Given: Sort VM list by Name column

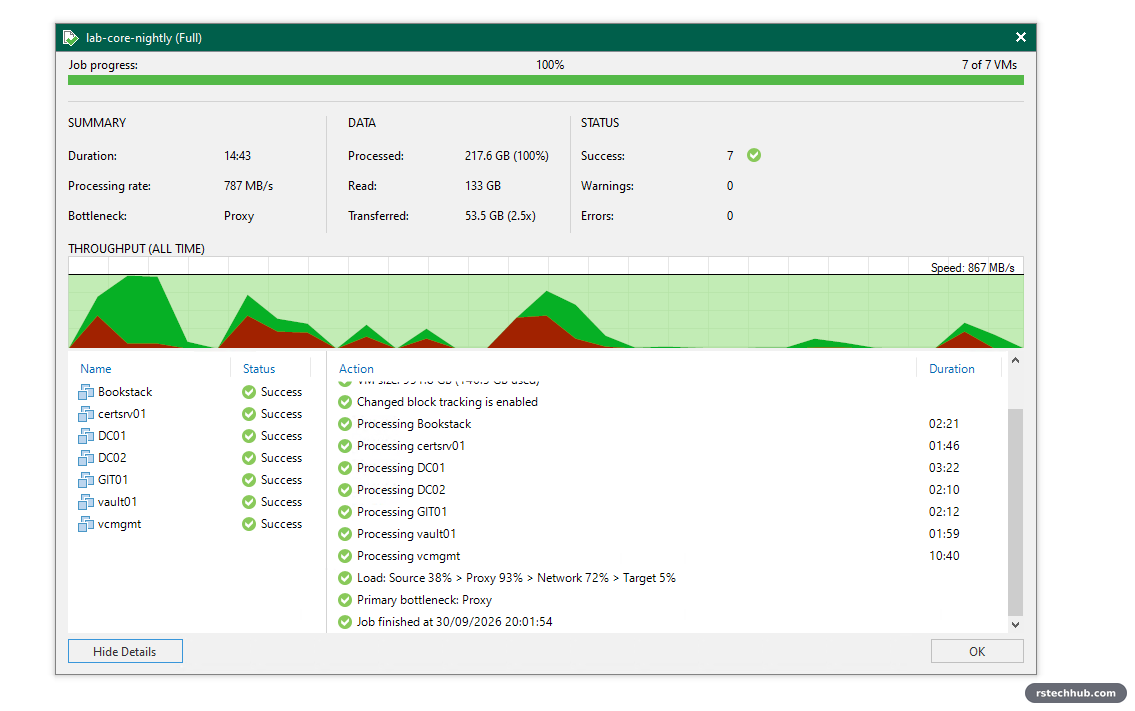Looking at the screenshot, I should click(x=96, y=369).
